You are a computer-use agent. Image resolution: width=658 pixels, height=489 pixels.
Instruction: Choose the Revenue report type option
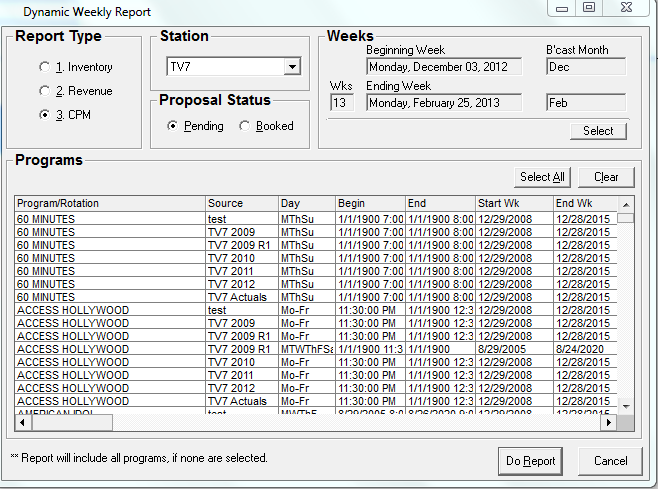43,91
